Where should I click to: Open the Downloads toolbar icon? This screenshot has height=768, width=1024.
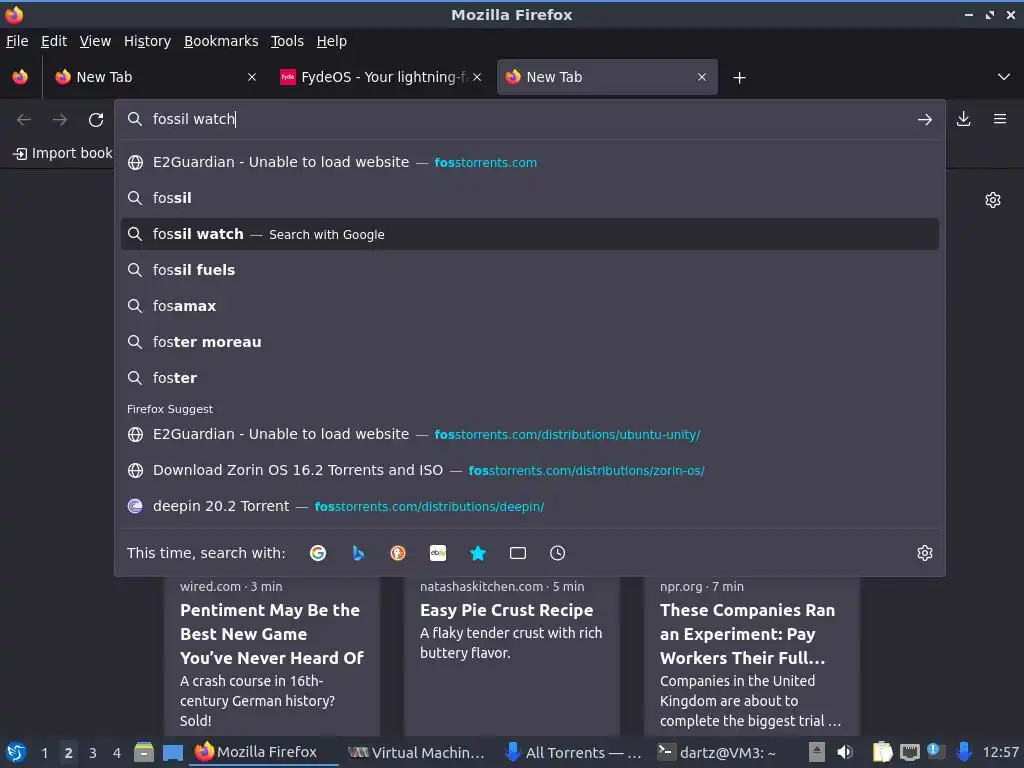coord(963,119)
